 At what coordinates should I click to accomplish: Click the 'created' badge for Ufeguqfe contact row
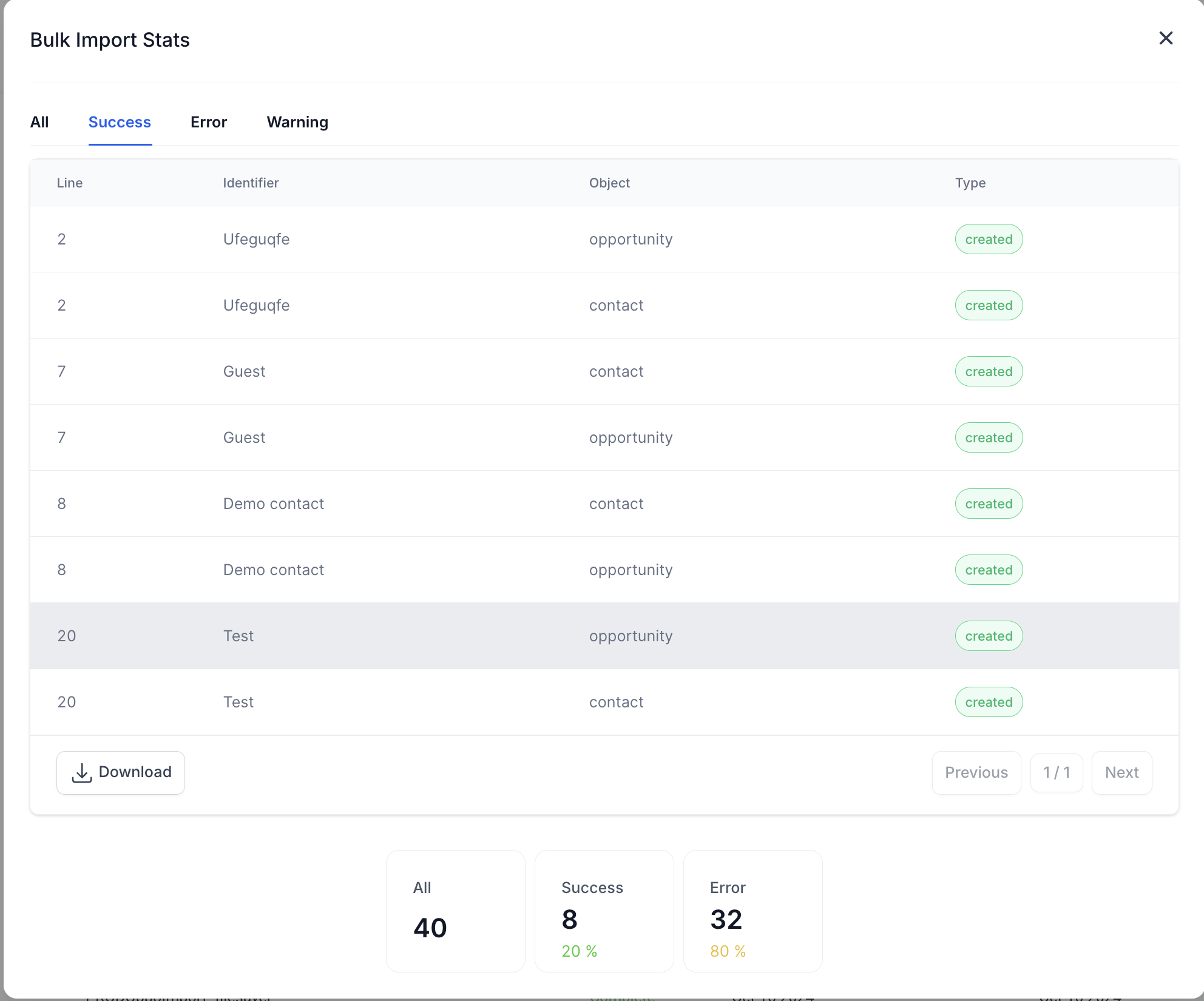pos(989,305)
